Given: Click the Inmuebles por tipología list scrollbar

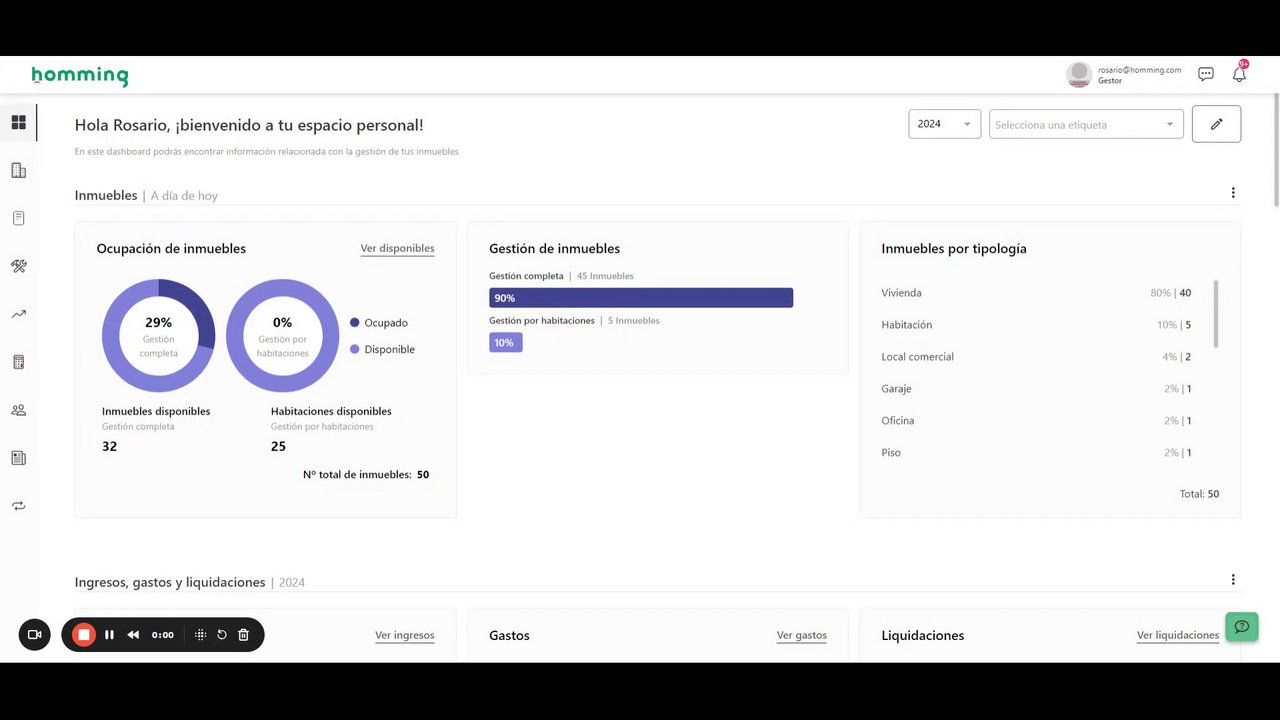Looking at the screenshot, I should pos(1216,314).
